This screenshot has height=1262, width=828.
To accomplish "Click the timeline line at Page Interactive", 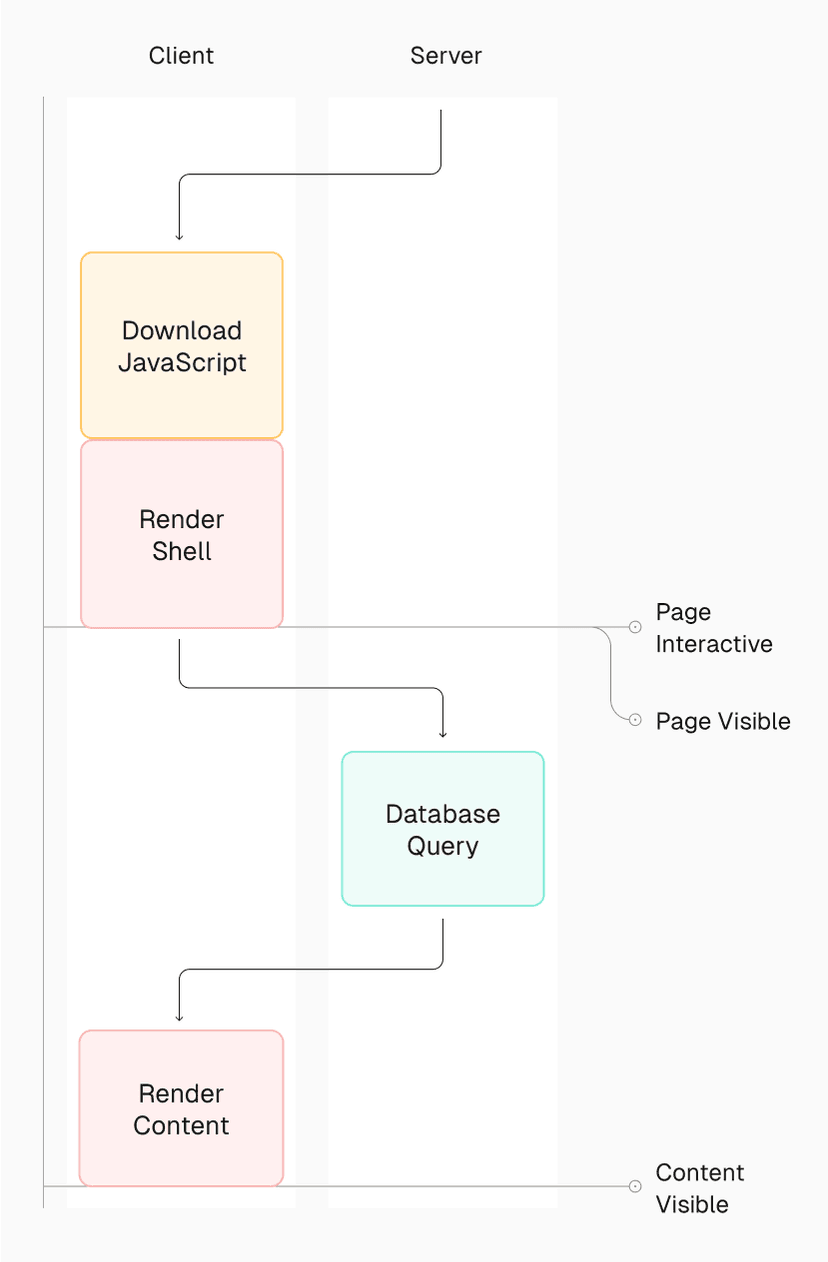I will (350, 627).
